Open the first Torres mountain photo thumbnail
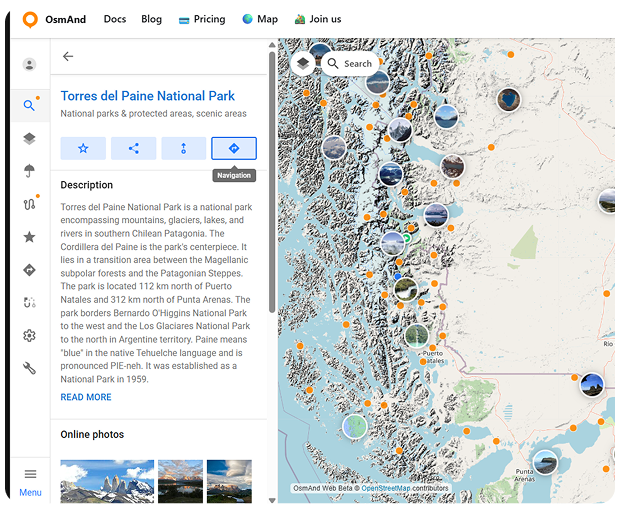 tap(107, 481)
